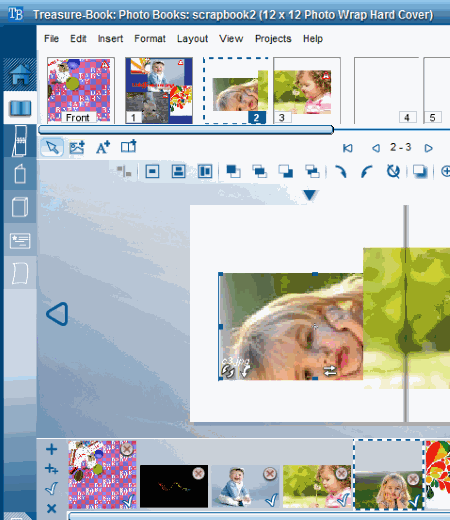
Task: Remove the baby in blue tray photo
Action: click(x=270, y=473)
